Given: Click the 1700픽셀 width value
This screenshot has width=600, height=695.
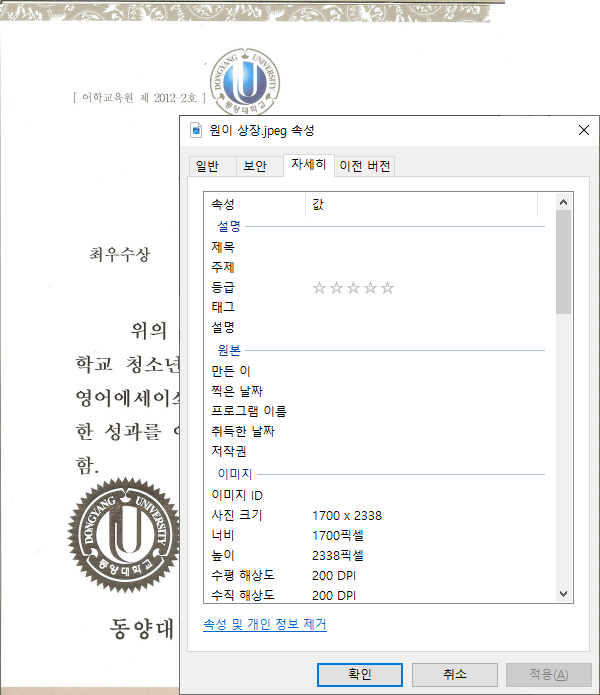Looking at the screenshot, I should pyautogui.click(x=338, y=535).
